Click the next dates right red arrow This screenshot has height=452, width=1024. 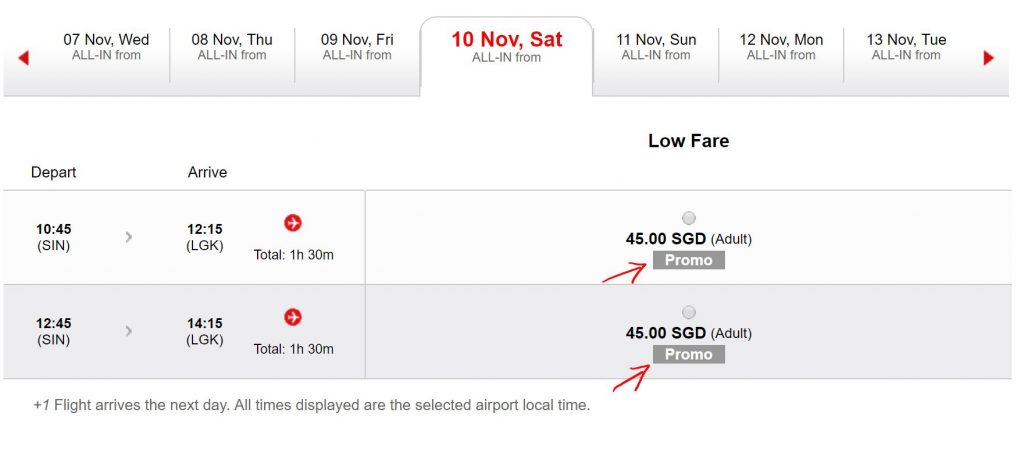coord(989,58)
